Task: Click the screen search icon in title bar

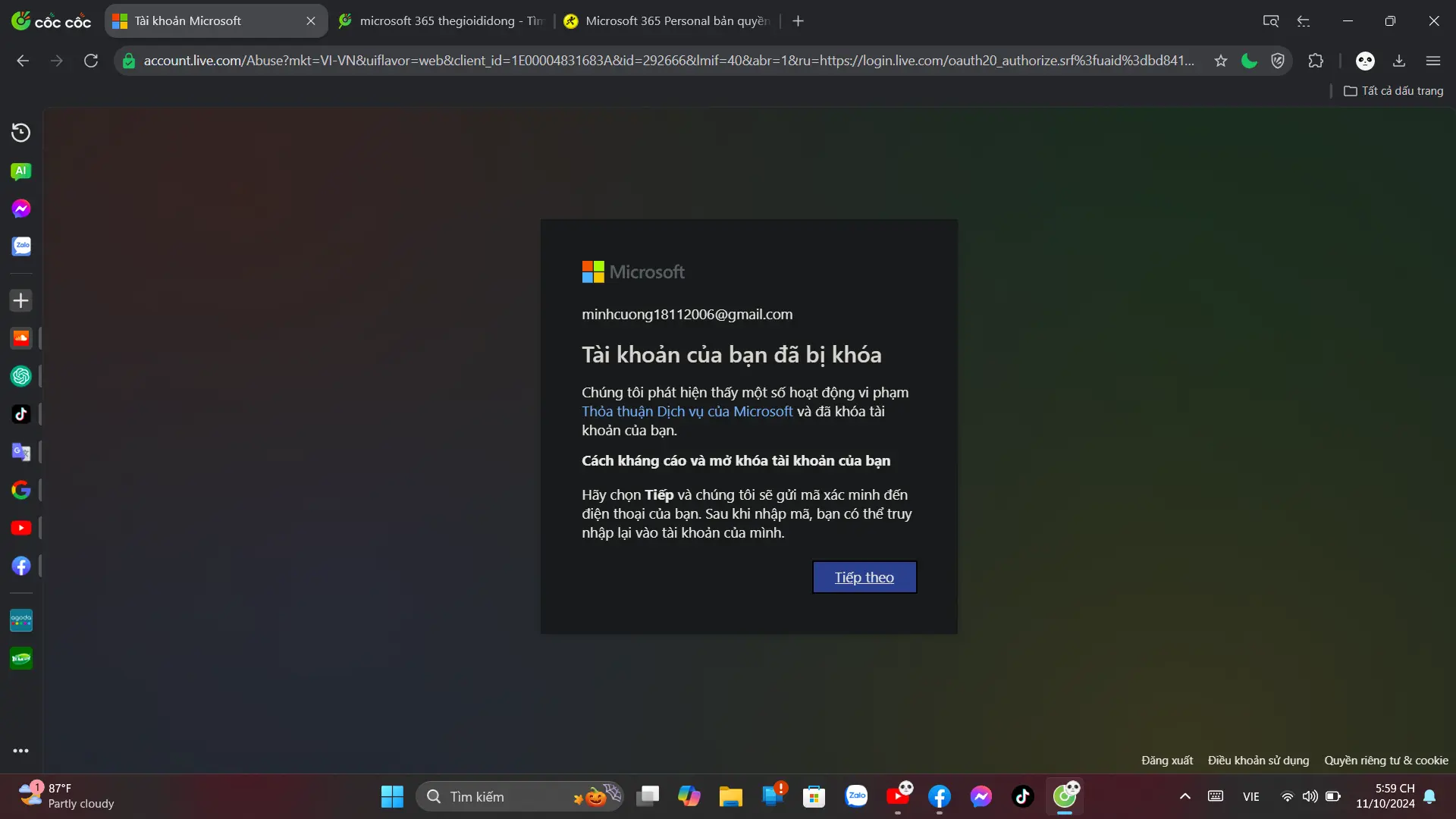Action: coord(1271,21)
